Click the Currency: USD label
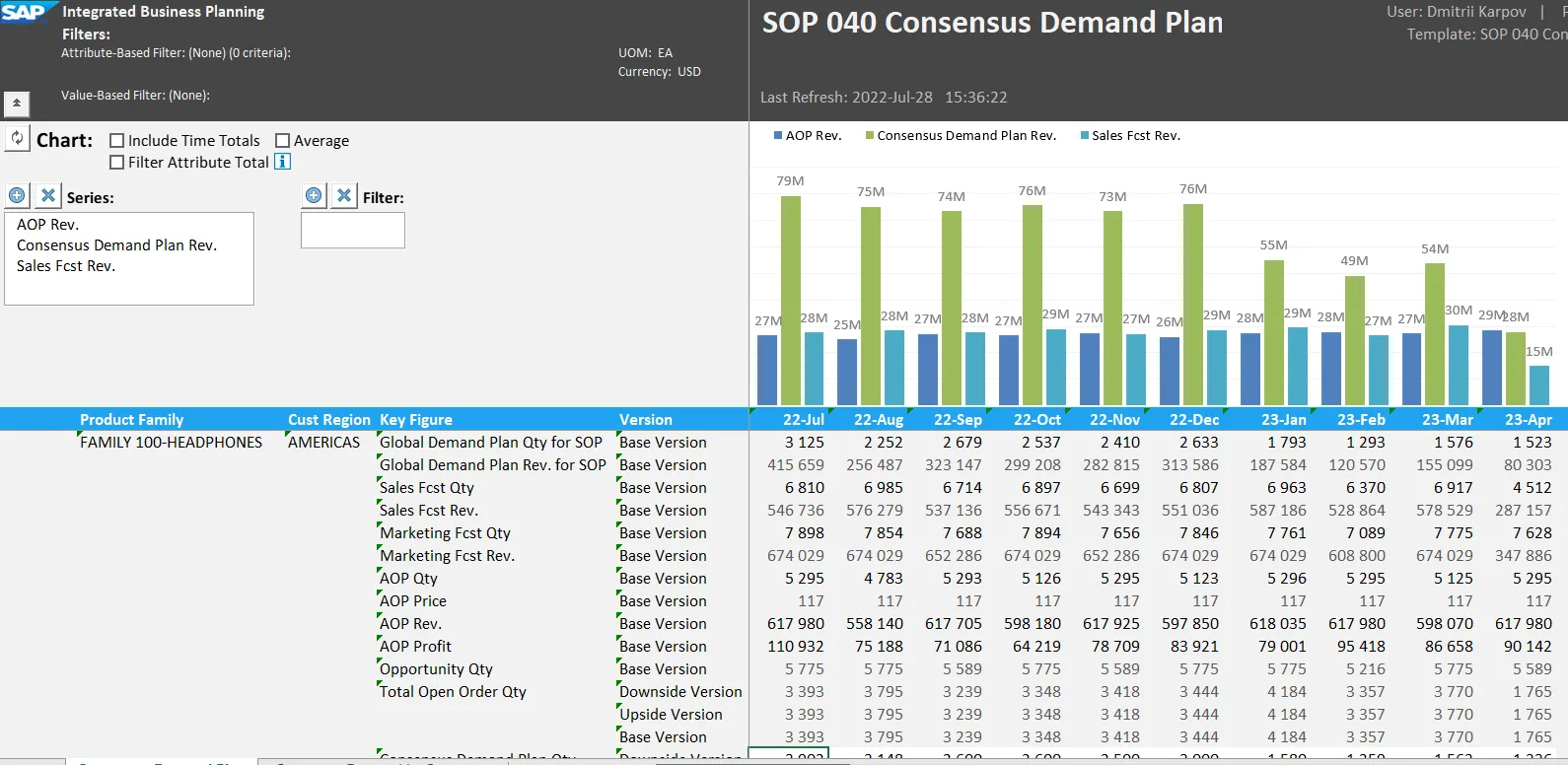Image resolution: width=1568 pixels, height=765 pixels. point(660,72)
